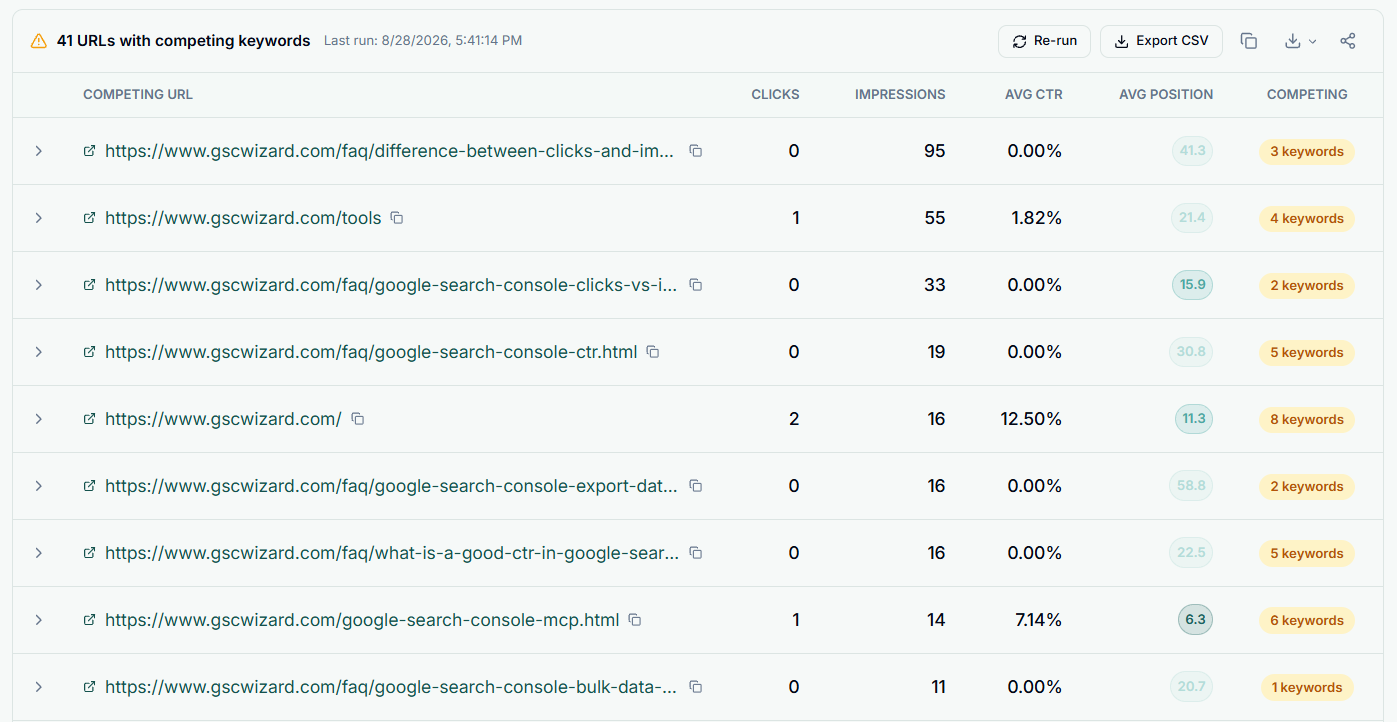1397x722 pixels.
Task: Open external link icon for console-mcp.html URL
Action: click(89, 620)
